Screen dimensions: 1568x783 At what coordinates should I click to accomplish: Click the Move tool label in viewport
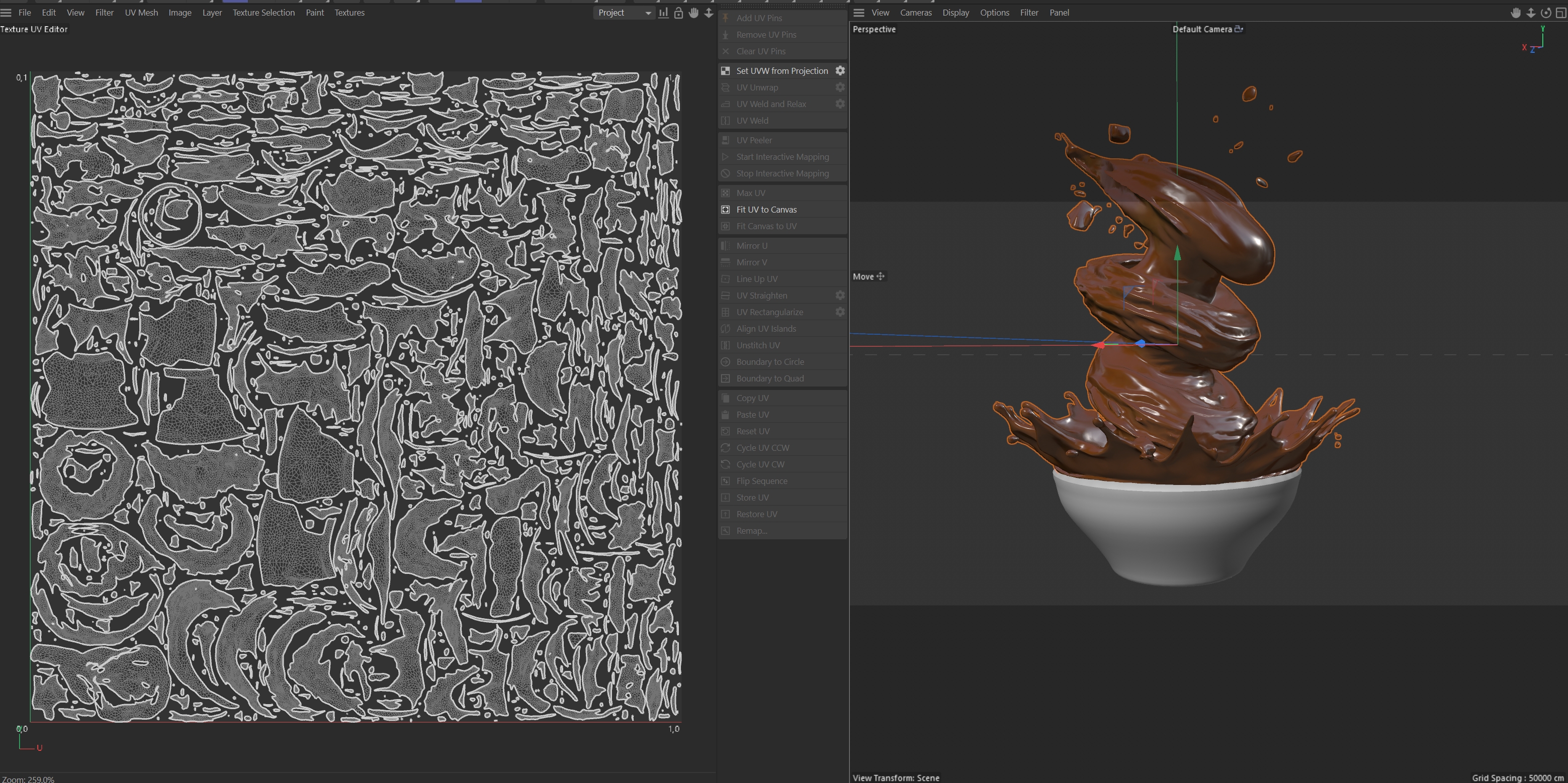click(863, 276)
